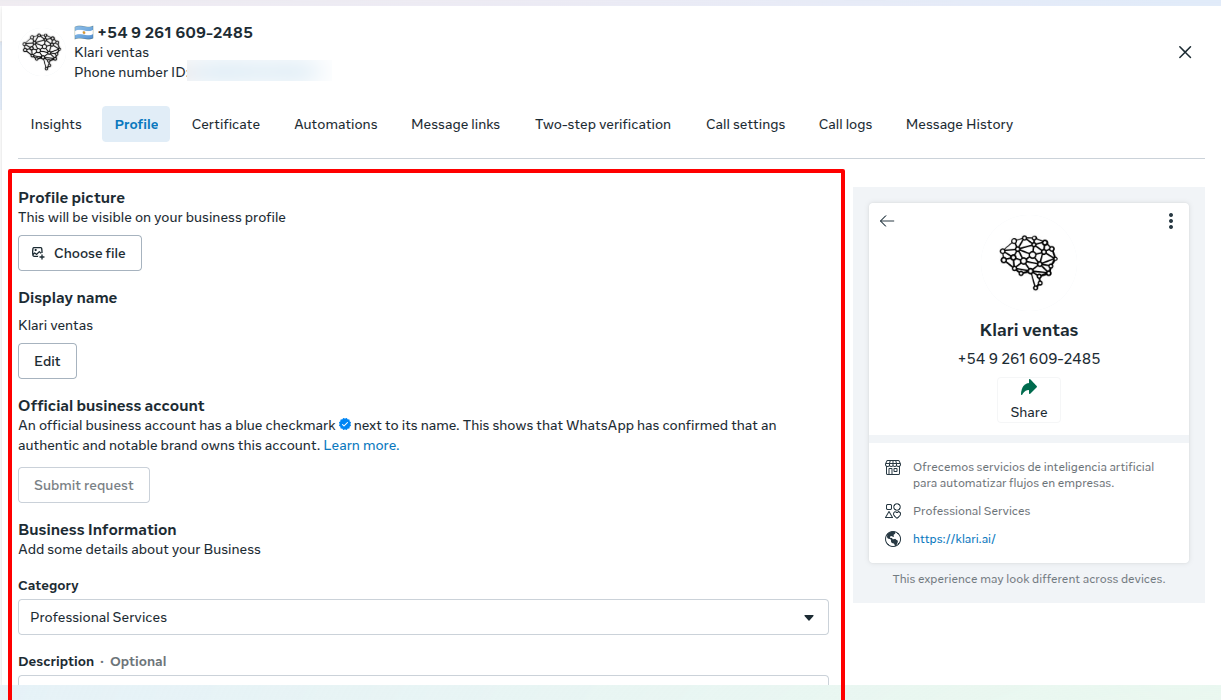Viewport: 1221px width, 700px height.
Task: Click the blue verified checkmark icon
Action: (345, 425)
